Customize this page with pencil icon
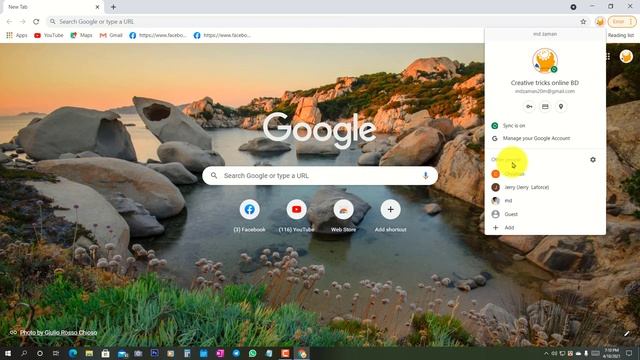 [x=627, y=333]
